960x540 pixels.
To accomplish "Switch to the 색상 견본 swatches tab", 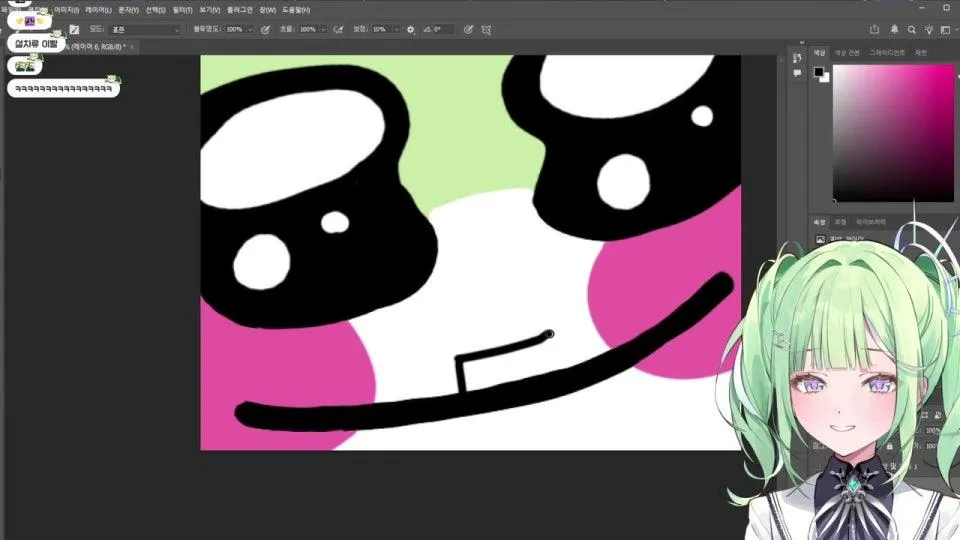I will pos(847,53).
